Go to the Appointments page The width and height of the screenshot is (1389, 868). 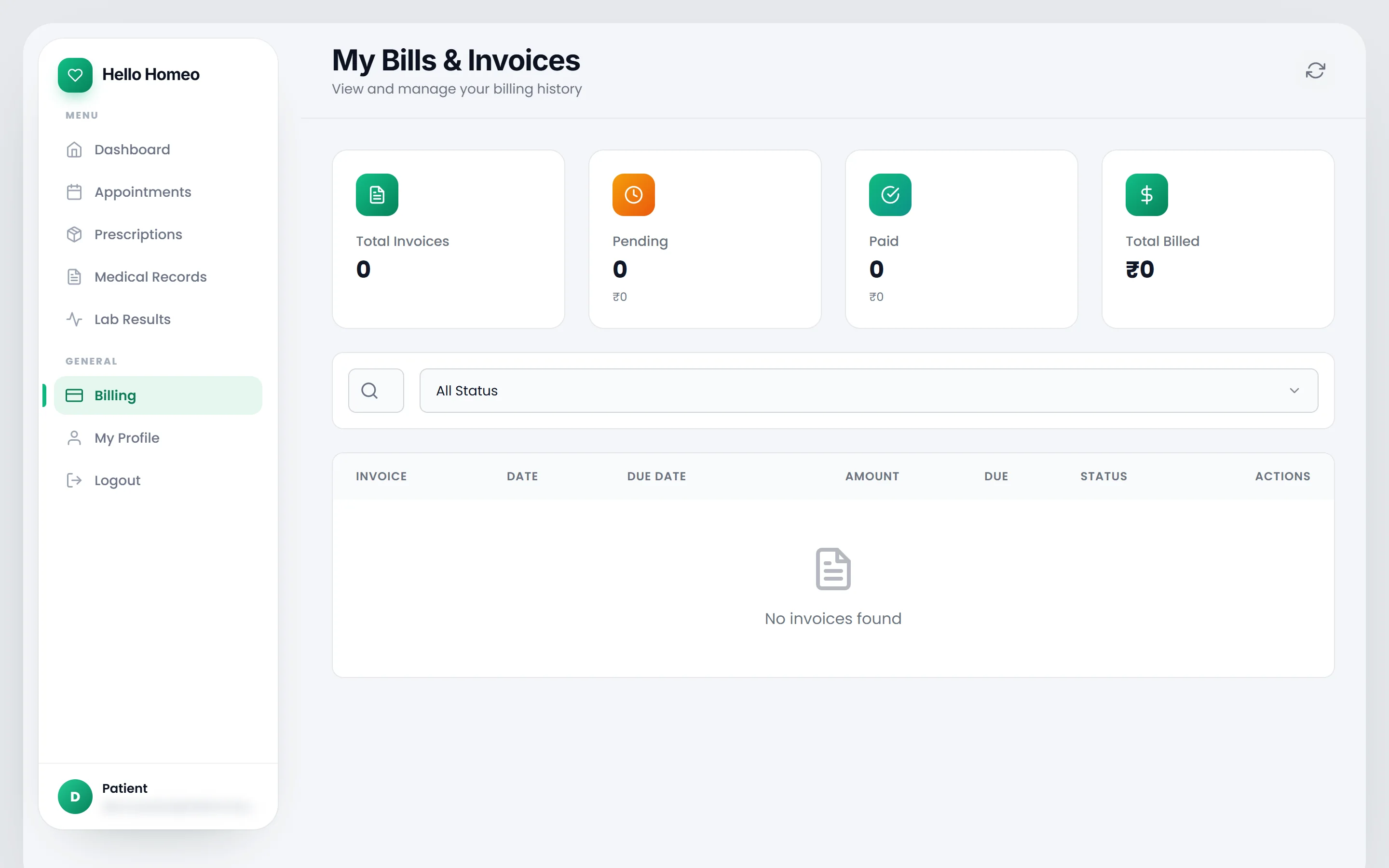tap(158, 192)
